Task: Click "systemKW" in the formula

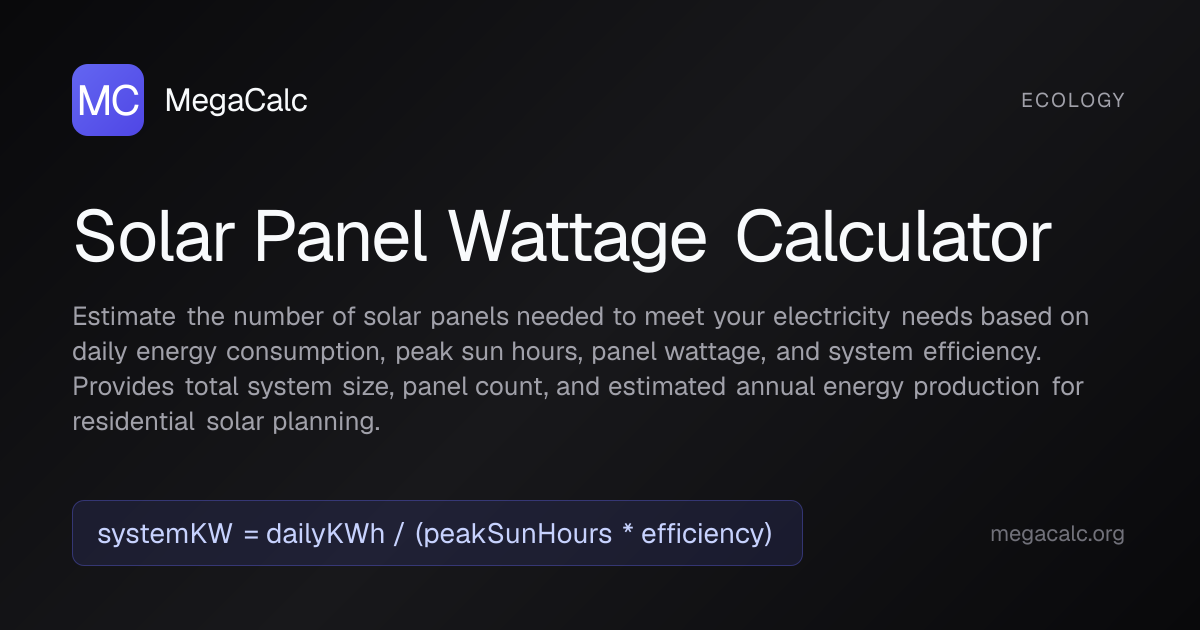Action: [164, 534]
